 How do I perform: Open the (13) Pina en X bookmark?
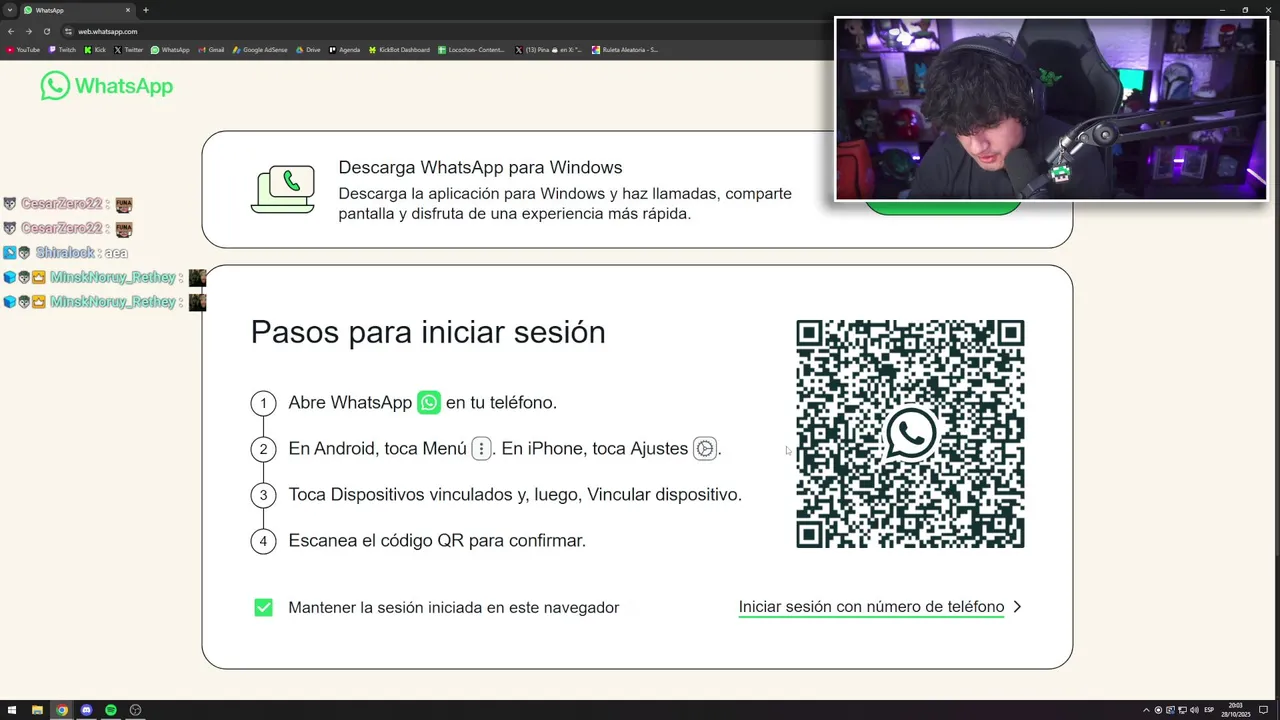(x=549, y=49)
